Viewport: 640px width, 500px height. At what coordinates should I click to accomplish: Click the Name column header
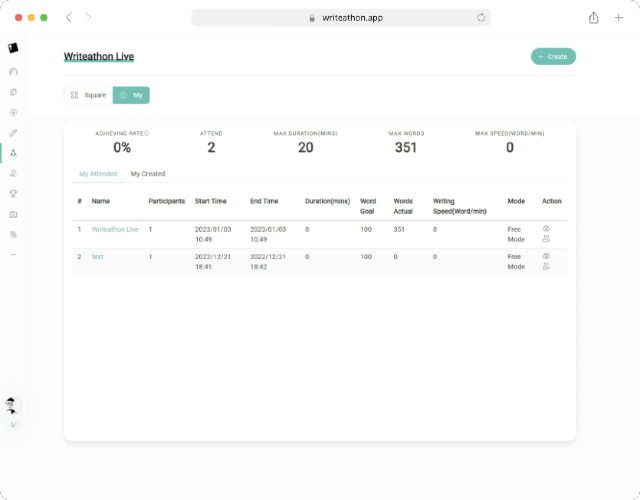101,201
